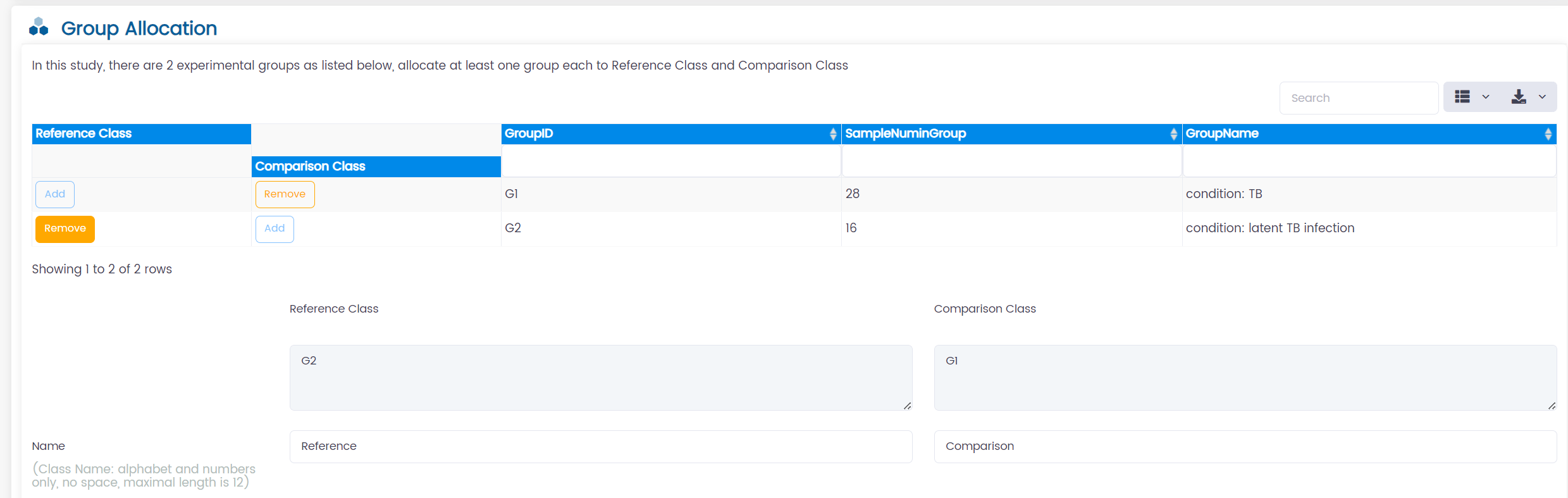Click the Group Allocation hexagon logo icon
The height and width of the screenshot is (498, 1568).
point(39,27)
